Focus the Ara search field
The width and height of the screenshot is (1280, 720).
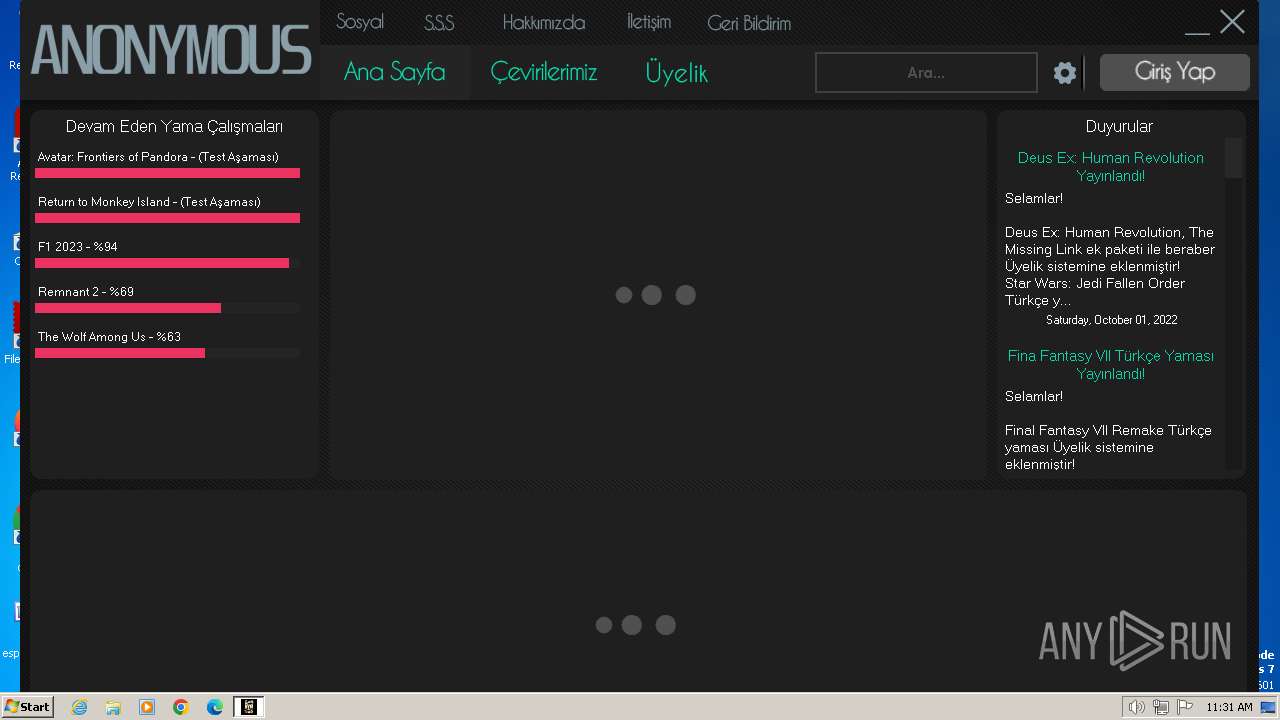926,72
